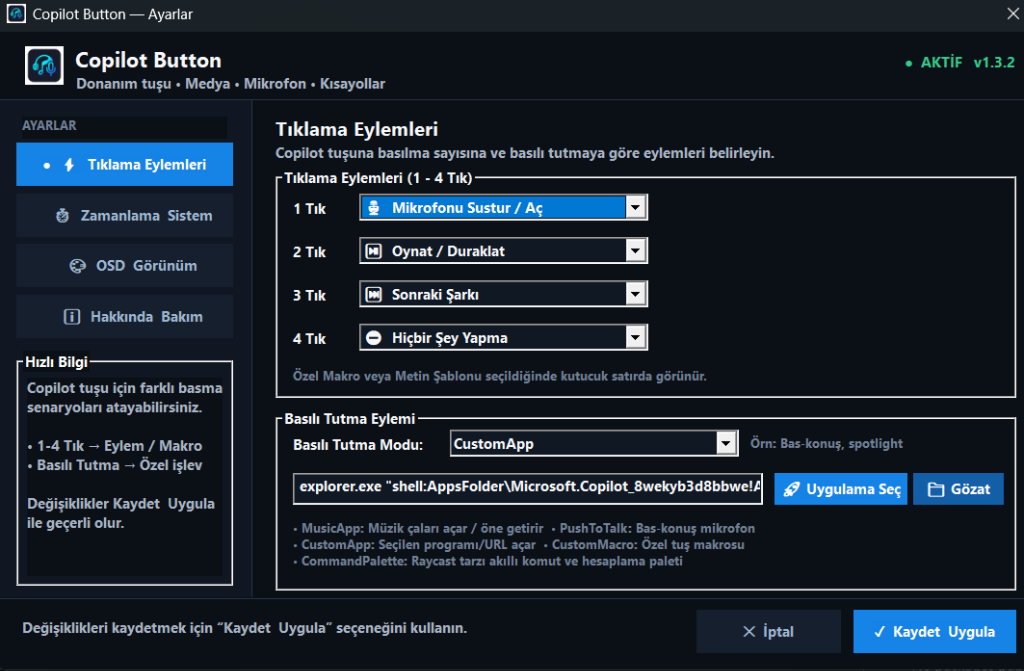Click the rocket icon on Uygulama Seç

[792, 489]
